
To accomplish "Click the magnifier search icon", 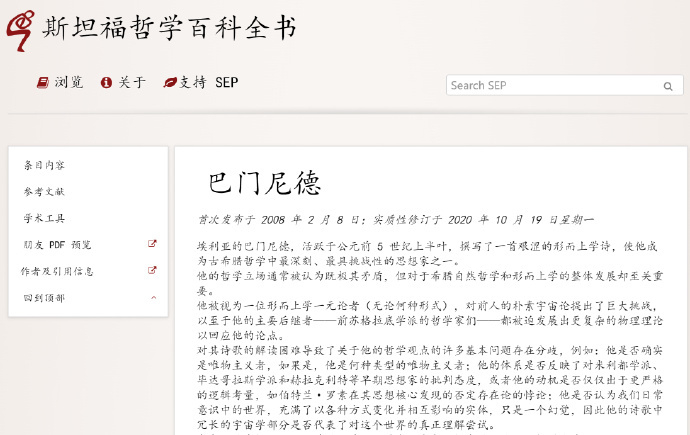I will tap(668, 86).
